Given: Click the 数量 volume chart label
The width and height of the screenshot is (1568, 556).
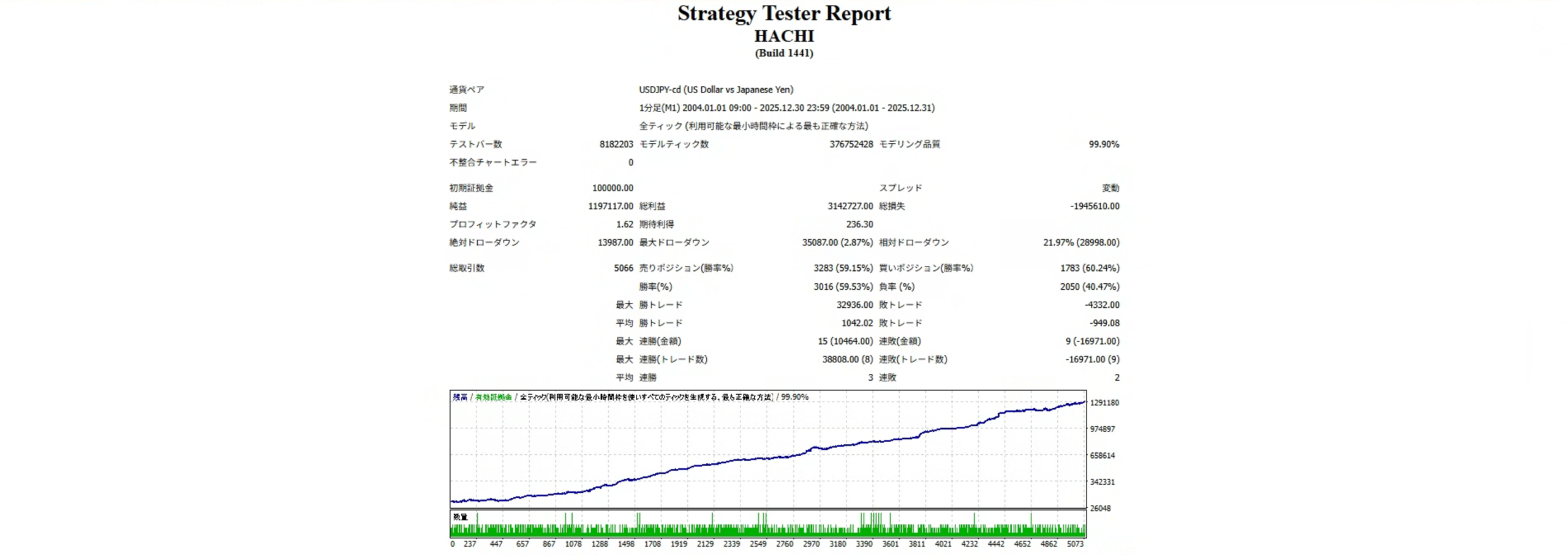Looking at the screenshot, I should click(x=460, y=517).
